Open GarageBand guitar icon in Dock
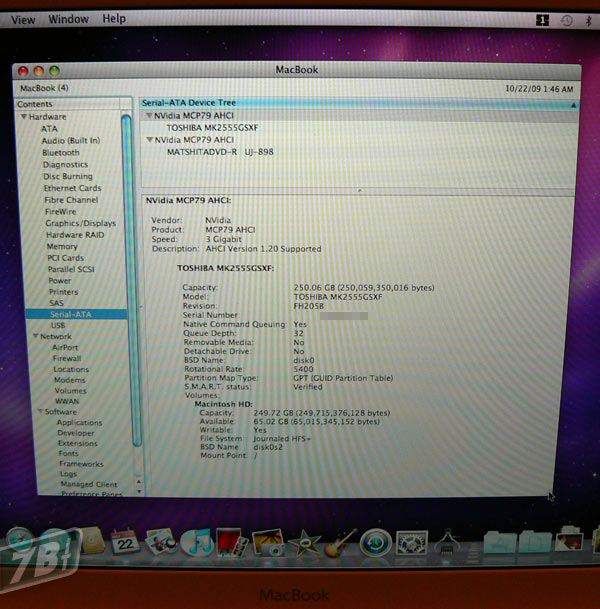Screen dimensions: 600x609 [339, 543]
